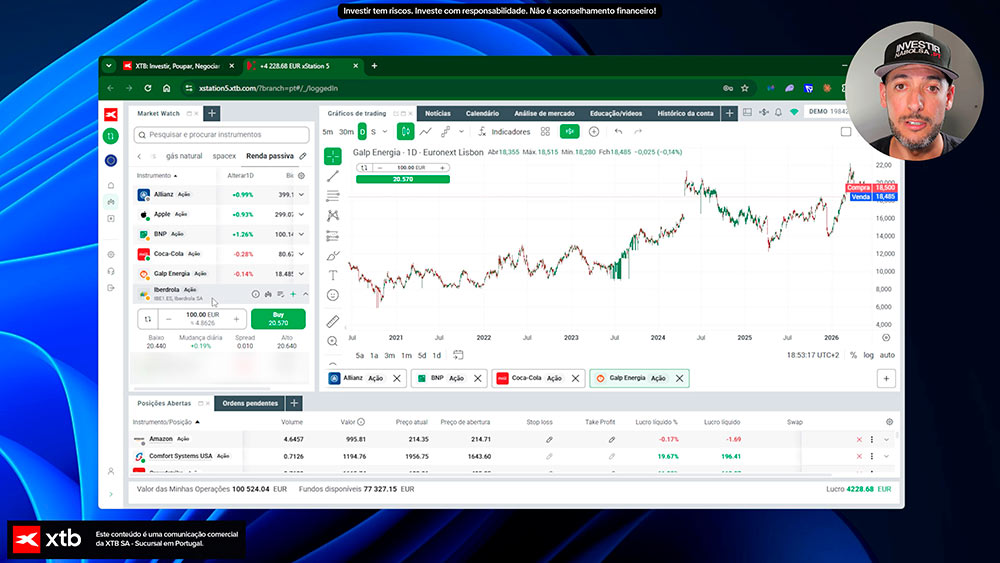Expand the timeframe dropdown arrow
Image resolution: width=1000 pixels, height=563 pixels.
pos(385,131)
